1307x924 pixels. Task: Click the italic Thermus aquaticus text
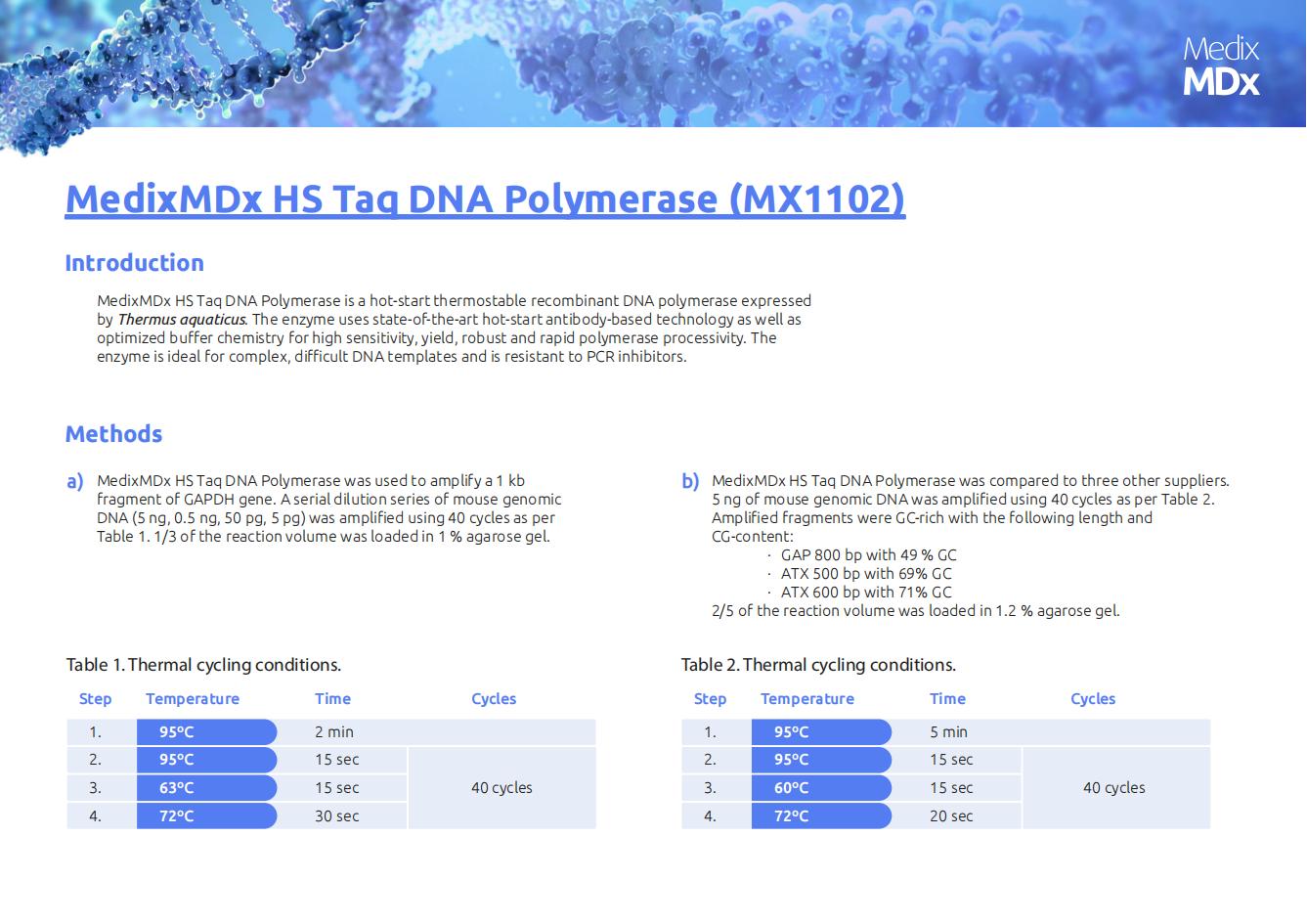182,320
